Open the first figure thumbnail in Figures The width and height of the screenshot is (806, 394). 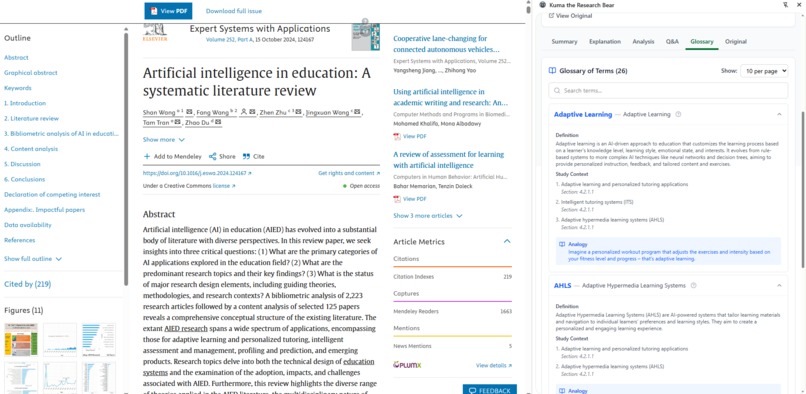(21, 339)
